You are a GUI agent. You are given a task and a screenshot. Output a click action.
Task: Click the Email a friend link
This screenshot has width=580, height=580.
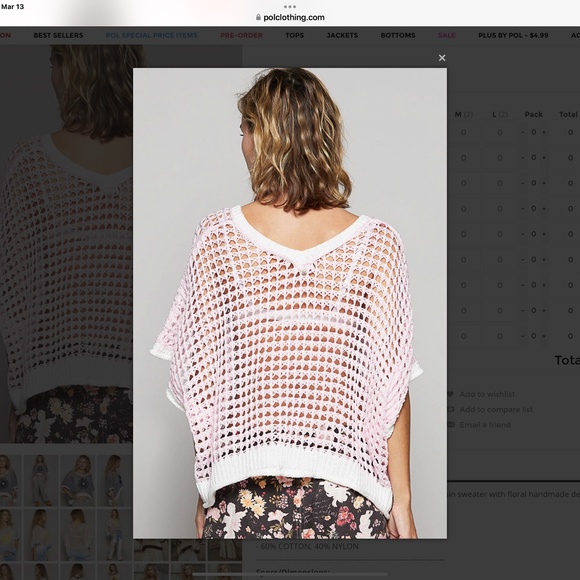[485, 425]
